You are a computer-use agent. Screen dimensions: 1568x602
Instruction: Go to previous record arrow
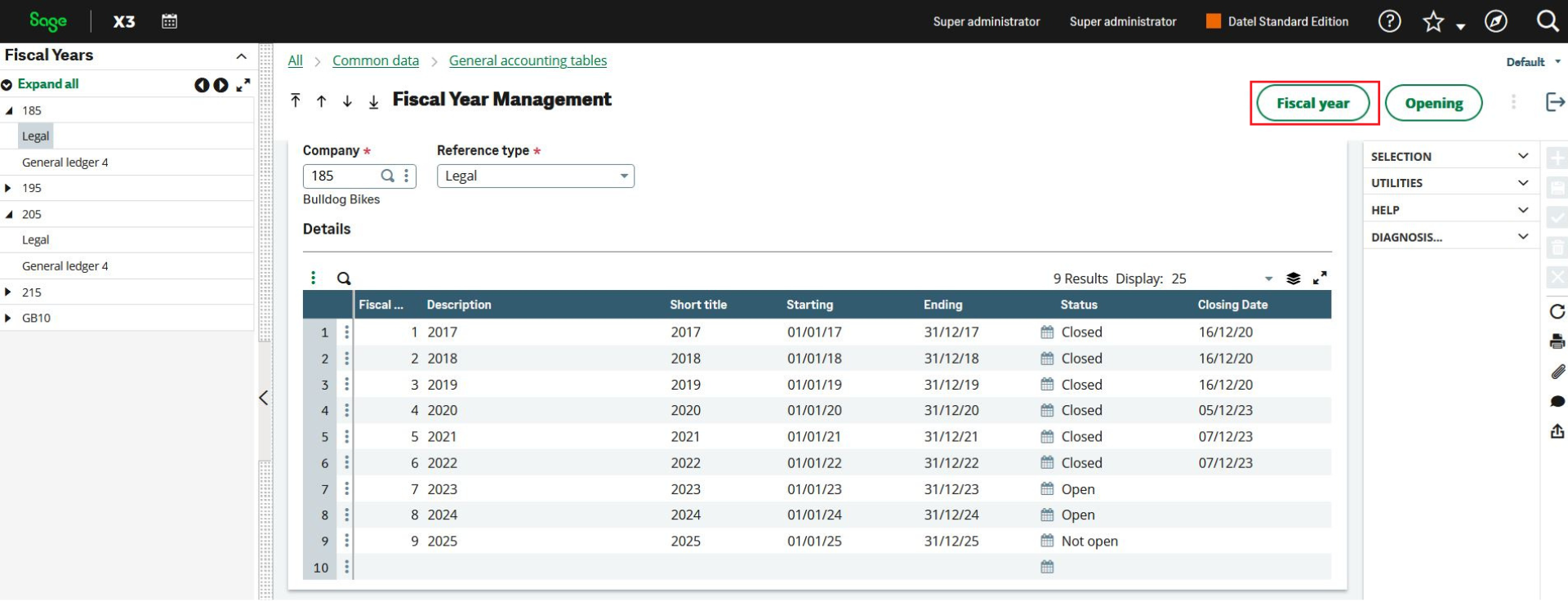click(322, 101)
